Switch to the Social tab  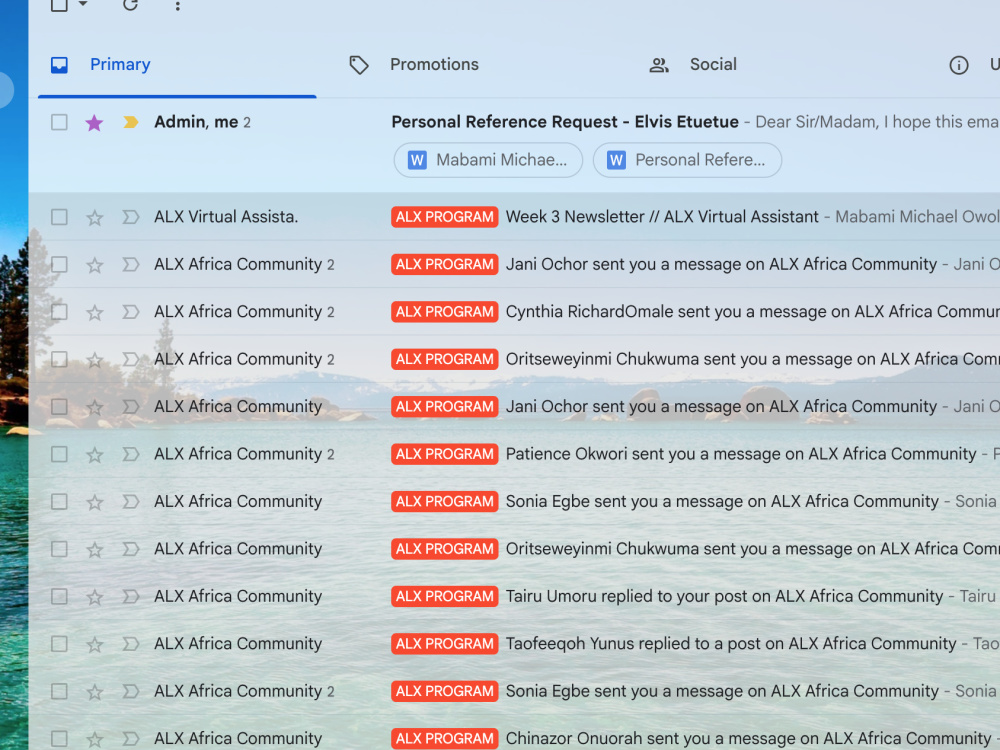[713, 64]
